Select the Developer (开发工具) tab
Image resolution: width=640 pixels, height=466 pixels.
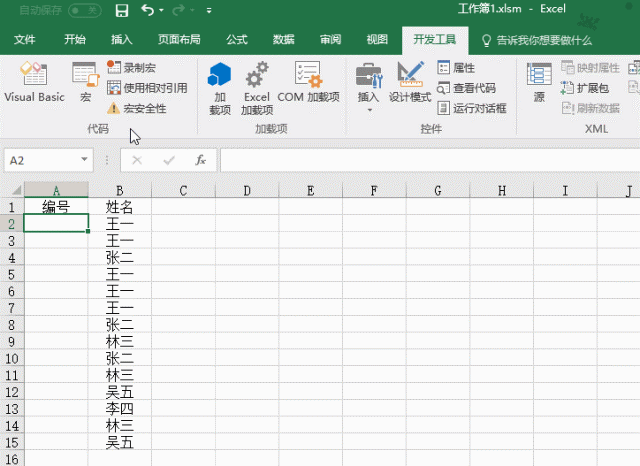(435, 40)
